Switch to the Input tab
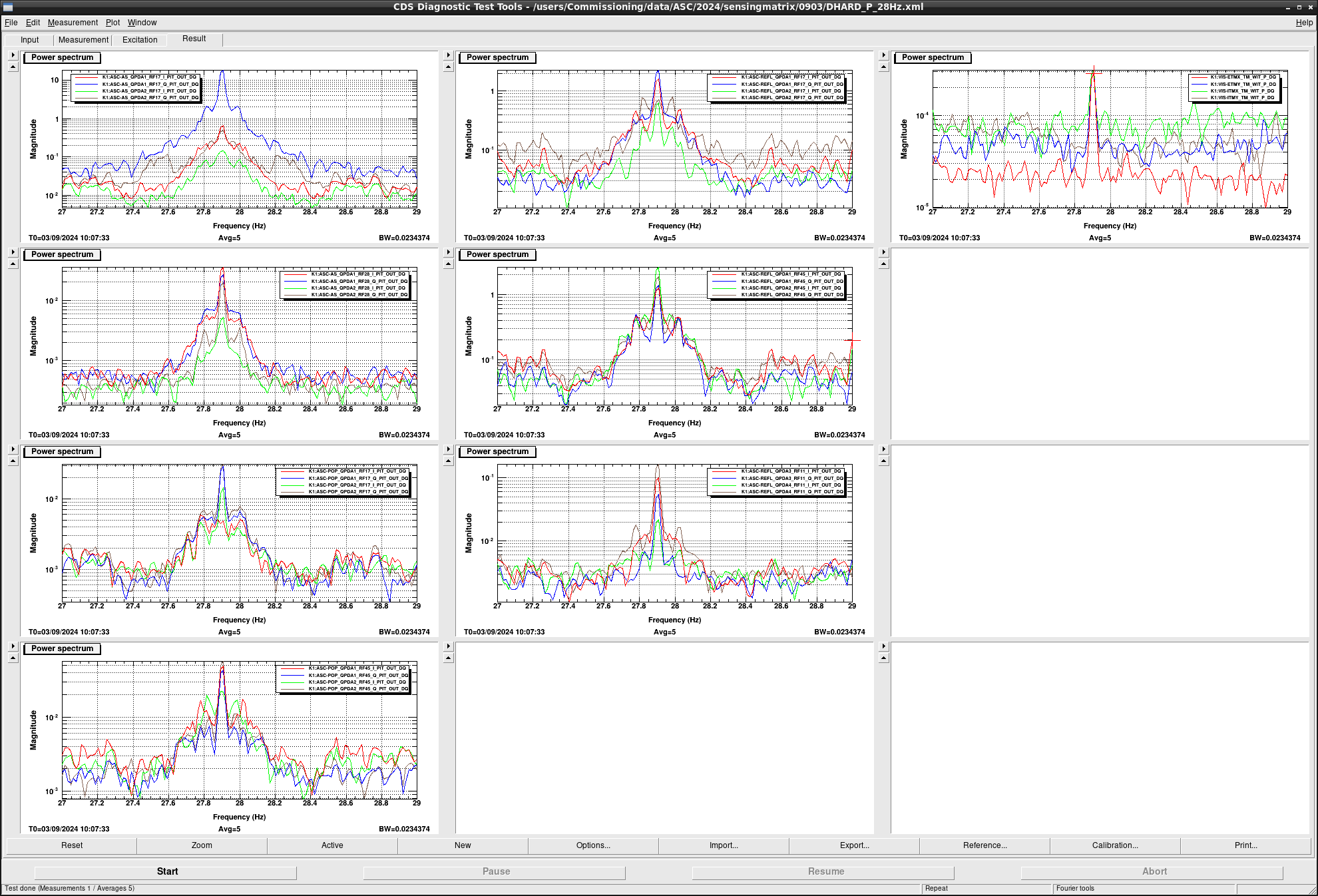This screenshot has height=896, width=1318. 29,40
